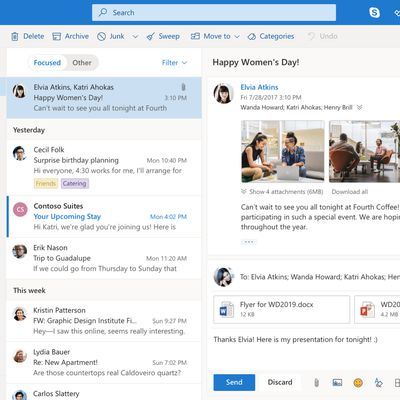Open the meeting room photo thumbnail

coord(364,151)
